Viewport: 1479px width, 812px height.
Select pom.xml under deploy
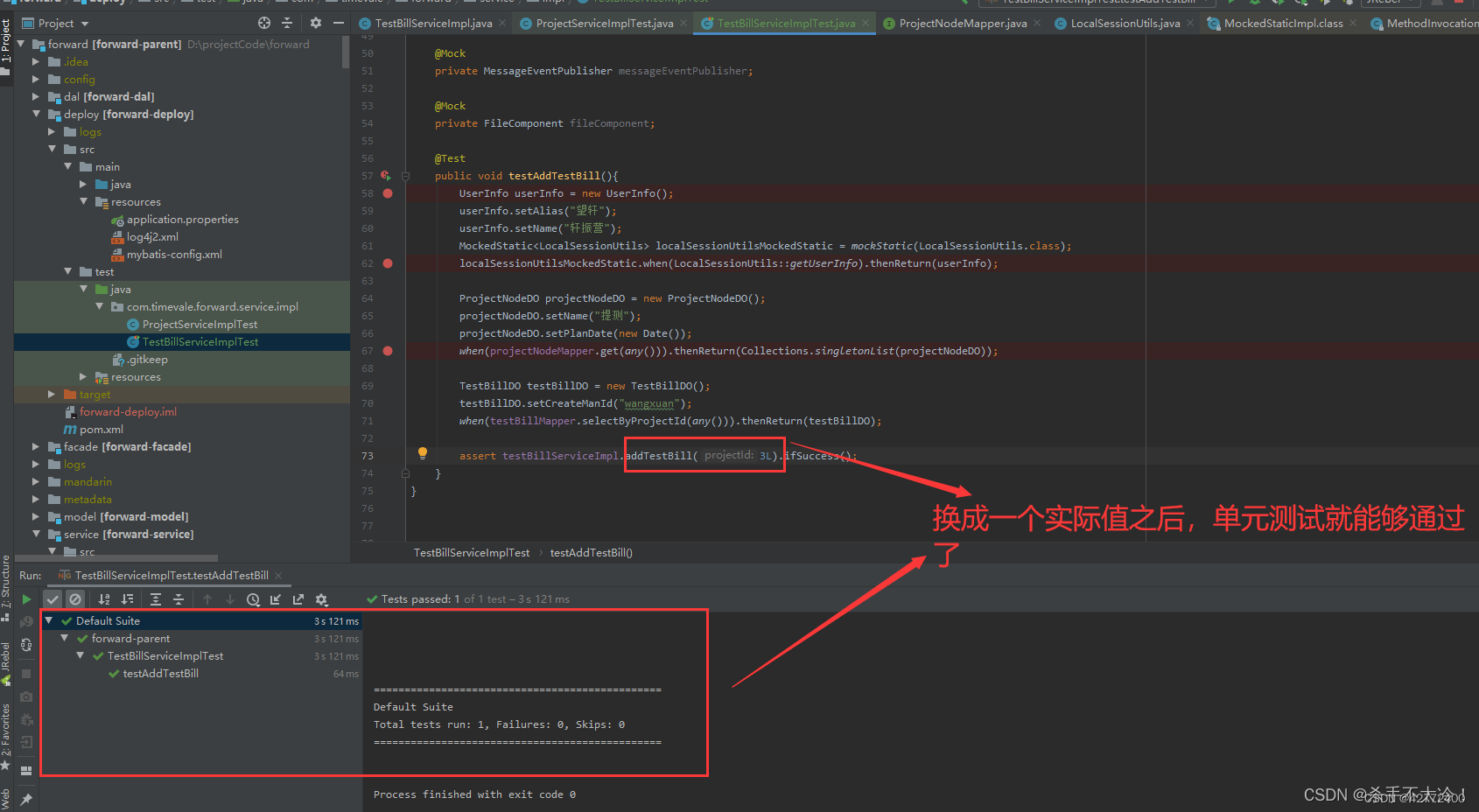[101, 429]
